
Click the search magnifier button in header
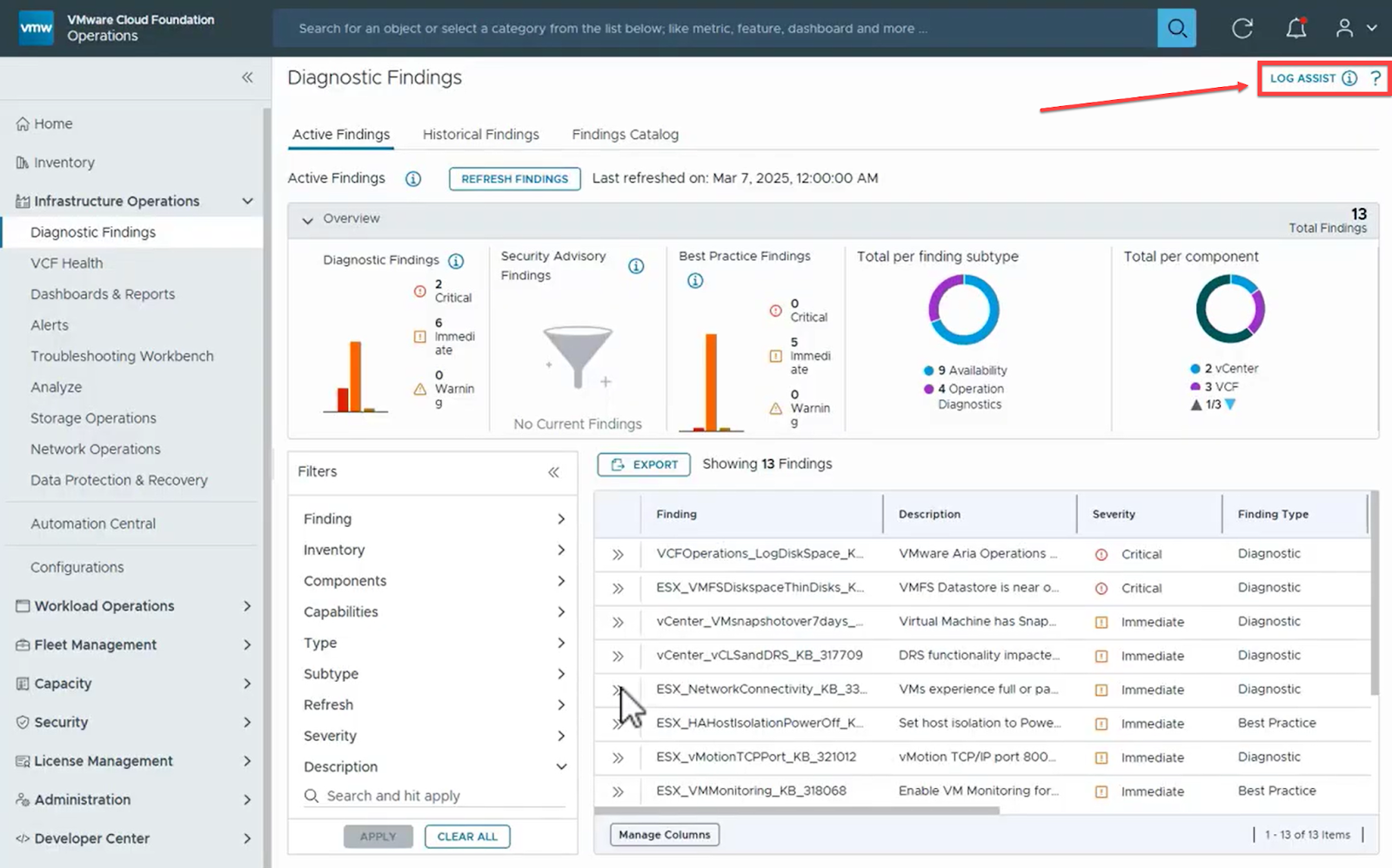[1176, 29]
